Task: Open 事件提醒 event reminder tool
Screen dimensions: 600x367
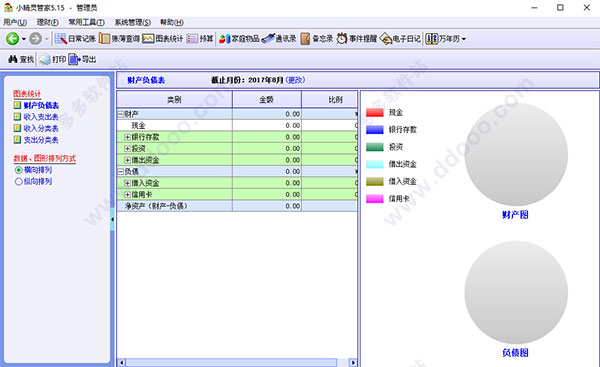Action: point(357,39)
